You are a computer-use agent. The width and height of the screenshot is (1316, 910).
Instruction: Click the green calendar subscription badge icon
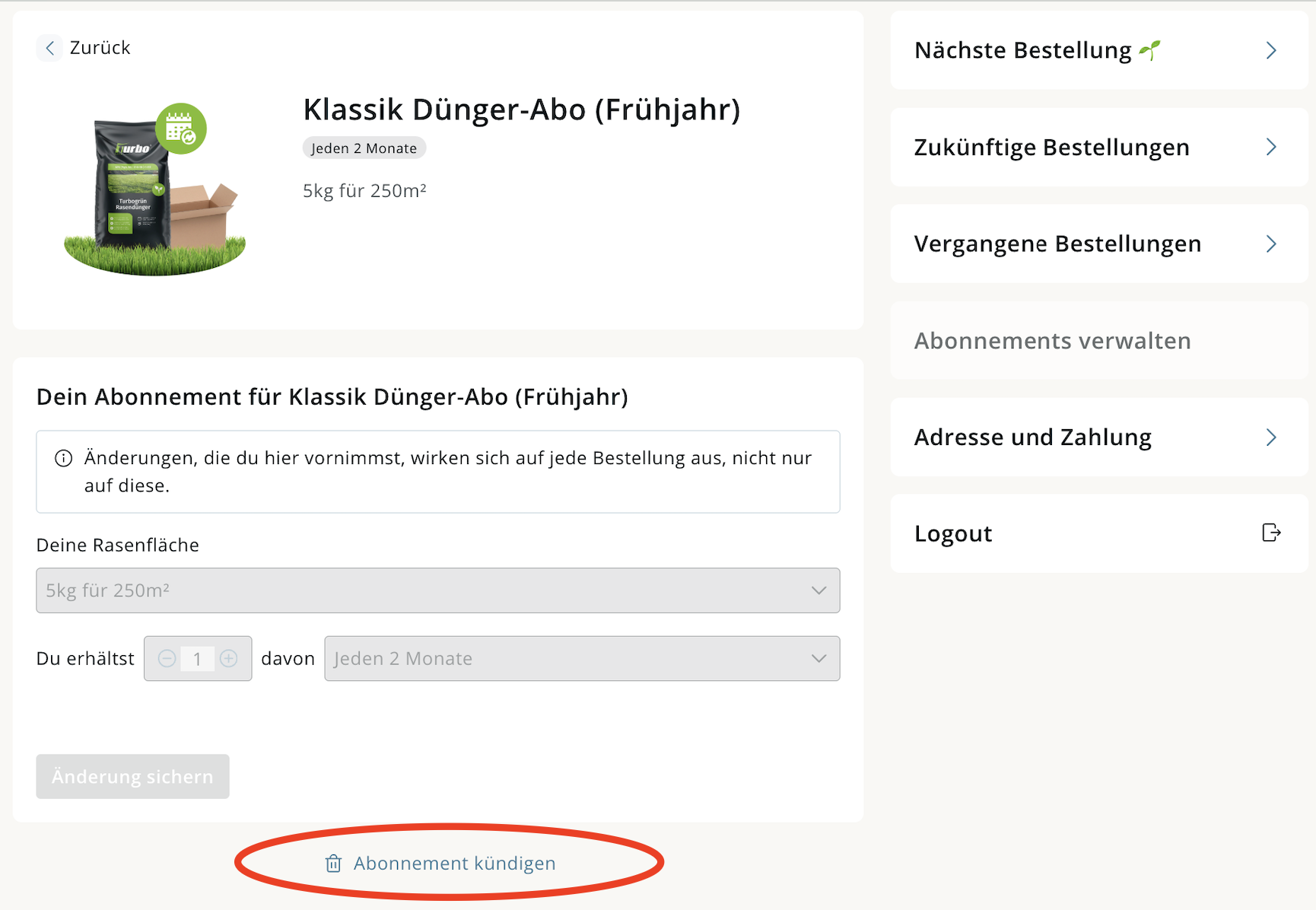coord(181,129)
